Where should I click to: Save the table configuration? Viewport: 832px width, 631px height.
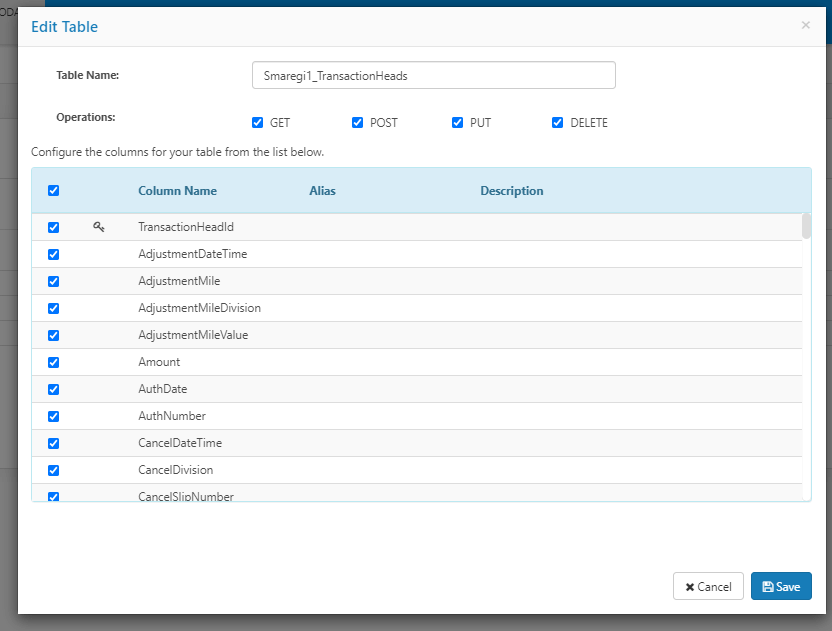click(x=780, y=586)
